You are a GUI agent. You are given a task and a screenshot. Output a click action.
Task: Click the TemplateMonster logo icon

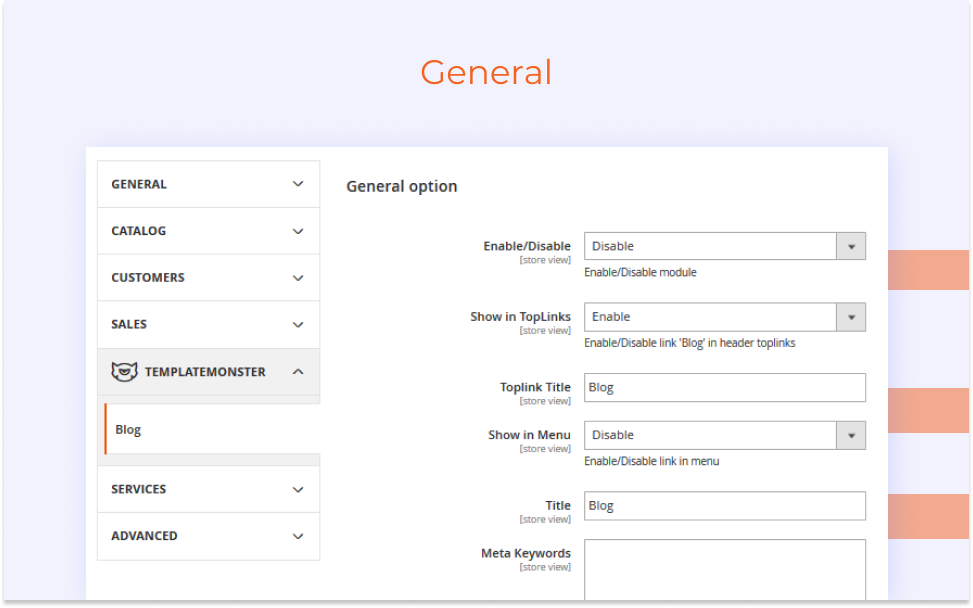pyautogui.click(x=124, y=372)
